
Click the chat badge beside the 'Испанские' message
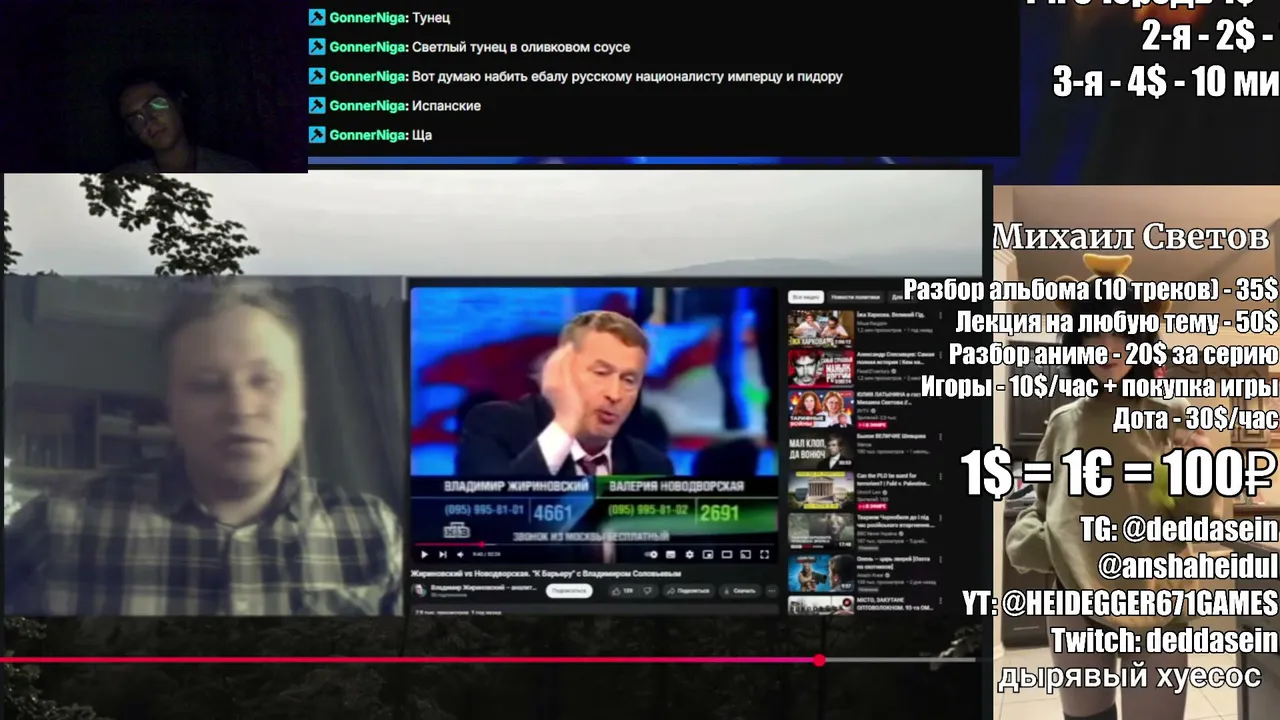click(x=317, y=105)
